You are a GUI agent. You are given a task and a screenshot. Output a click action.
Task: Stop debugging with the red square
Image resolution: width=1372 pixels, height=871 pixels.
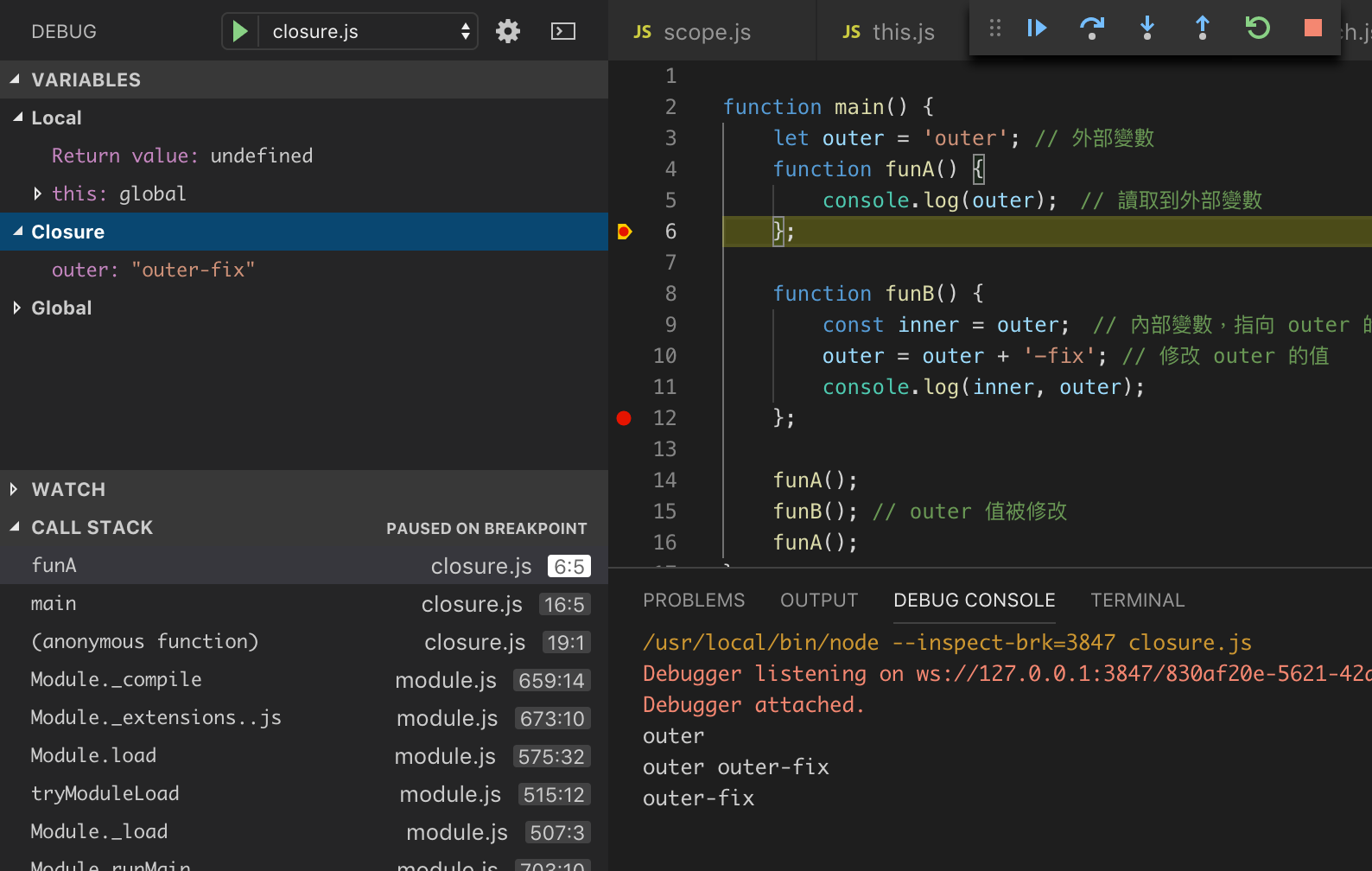1312,29
